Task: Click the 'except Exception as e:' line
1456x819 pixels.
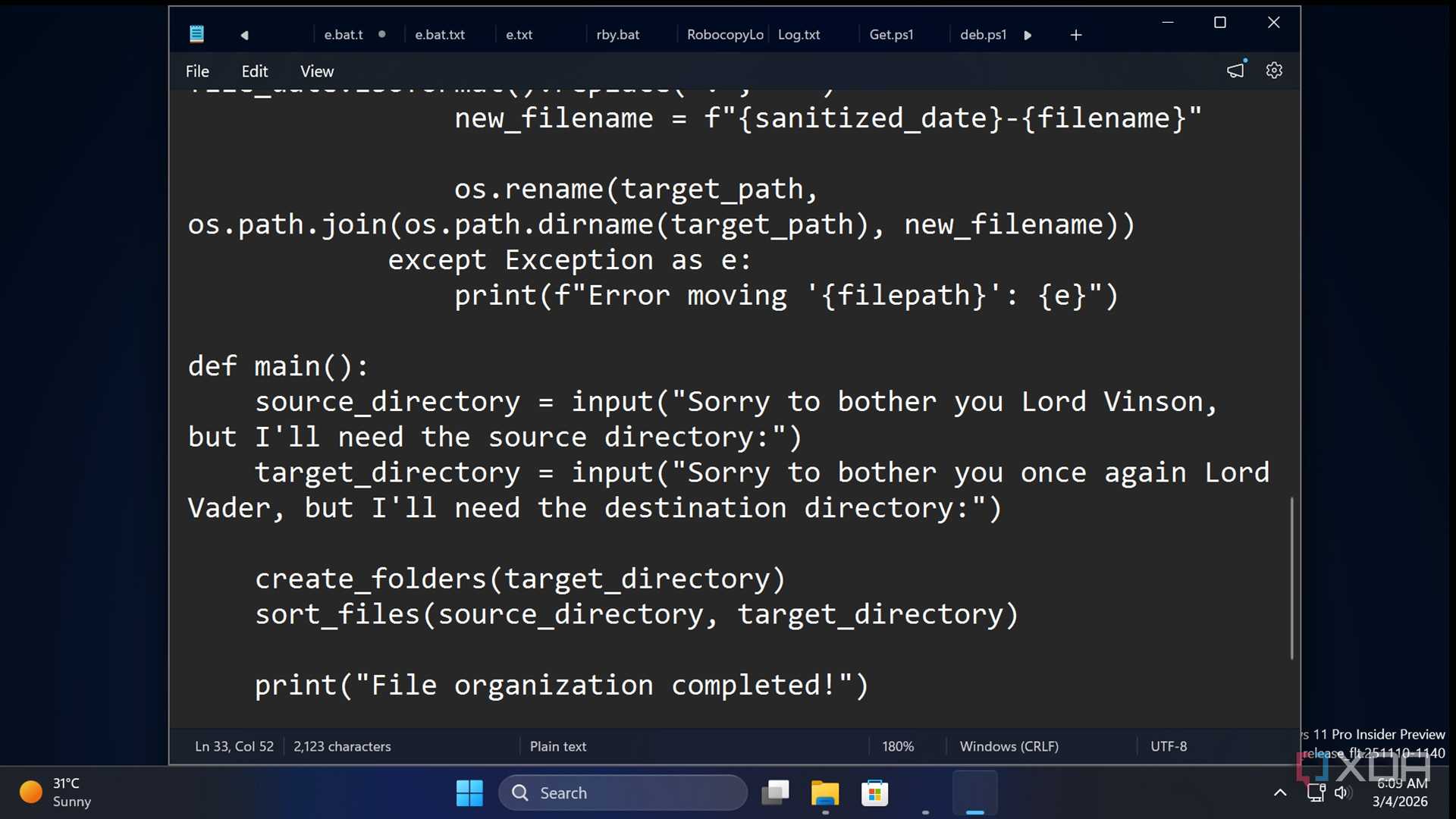Action: (570, 260)
